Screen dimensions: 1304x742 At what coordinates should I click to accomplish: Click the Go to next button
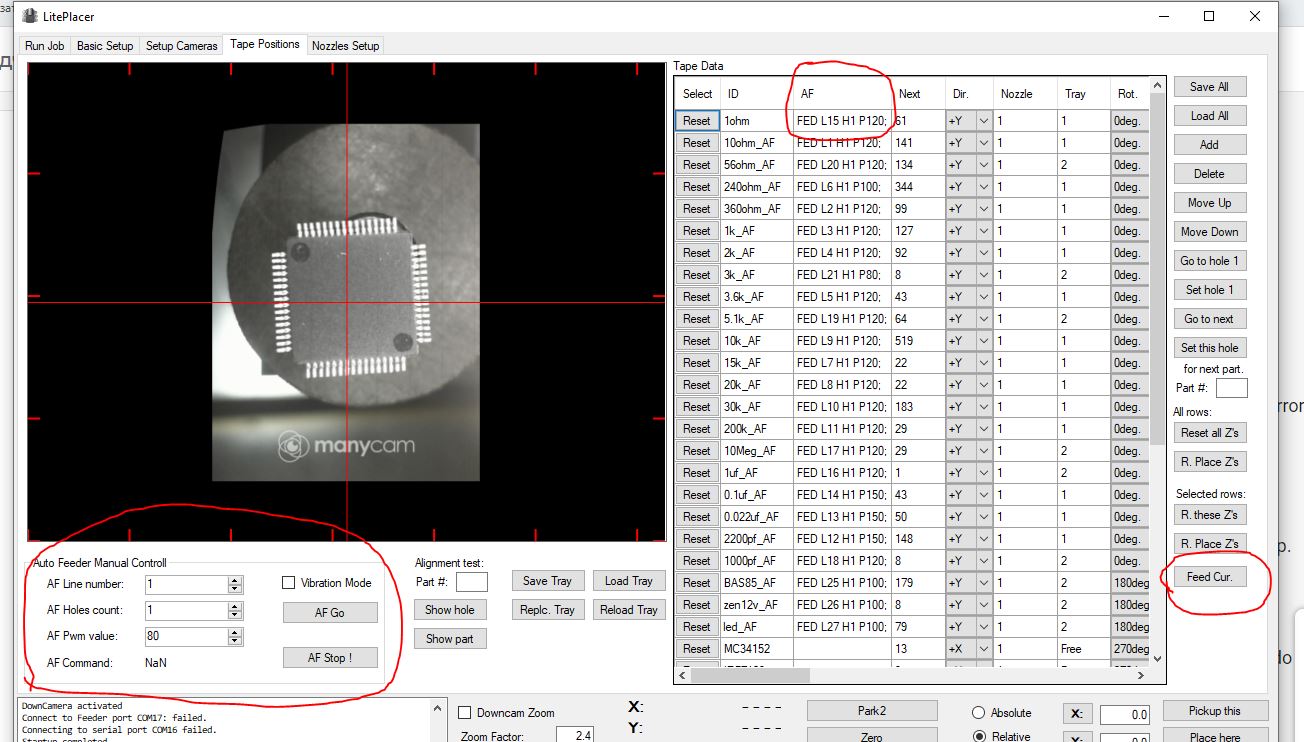(x=1210, y=319)
